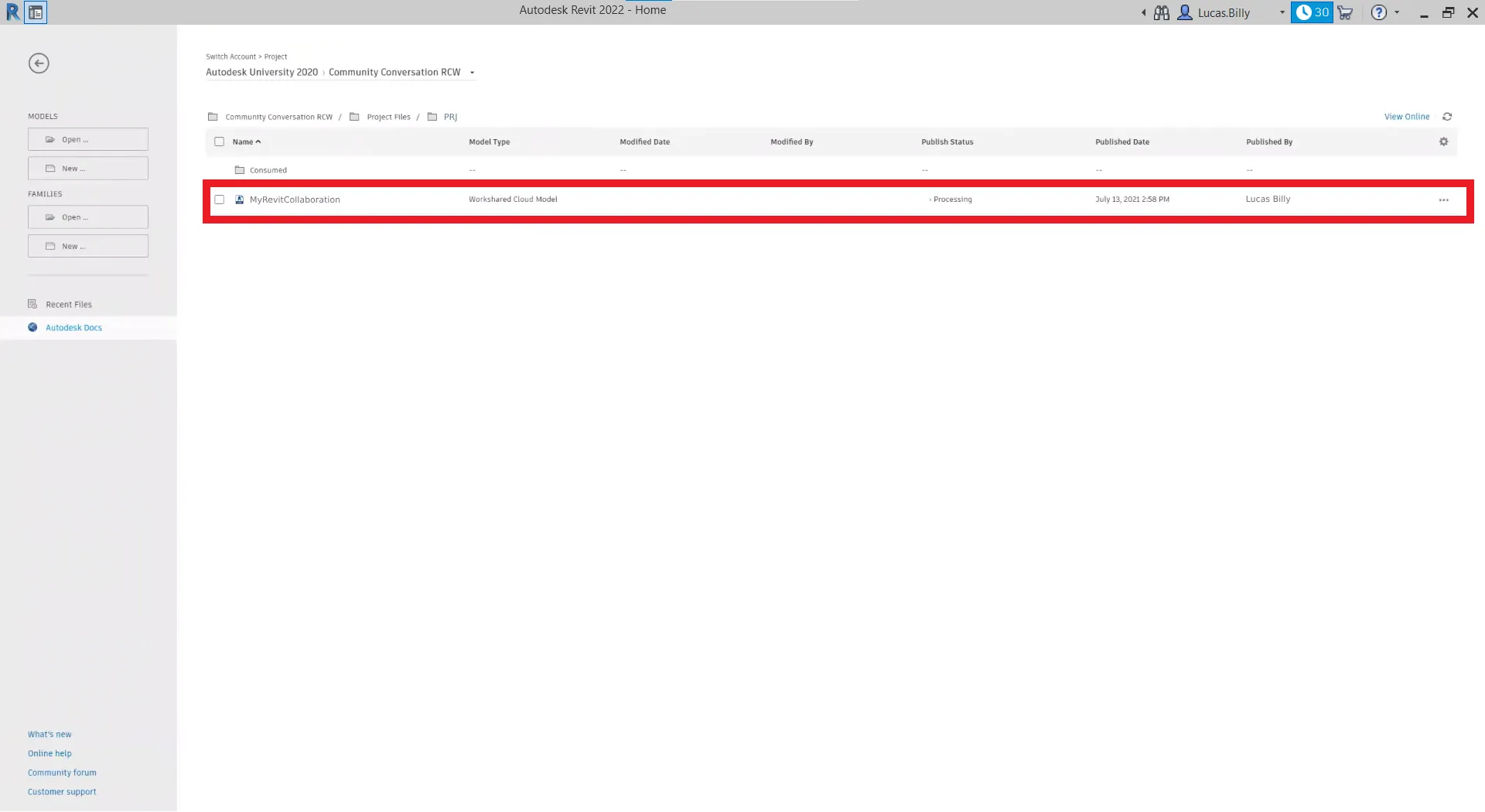Toggle the select-all checkbox in header

point(219,142)
